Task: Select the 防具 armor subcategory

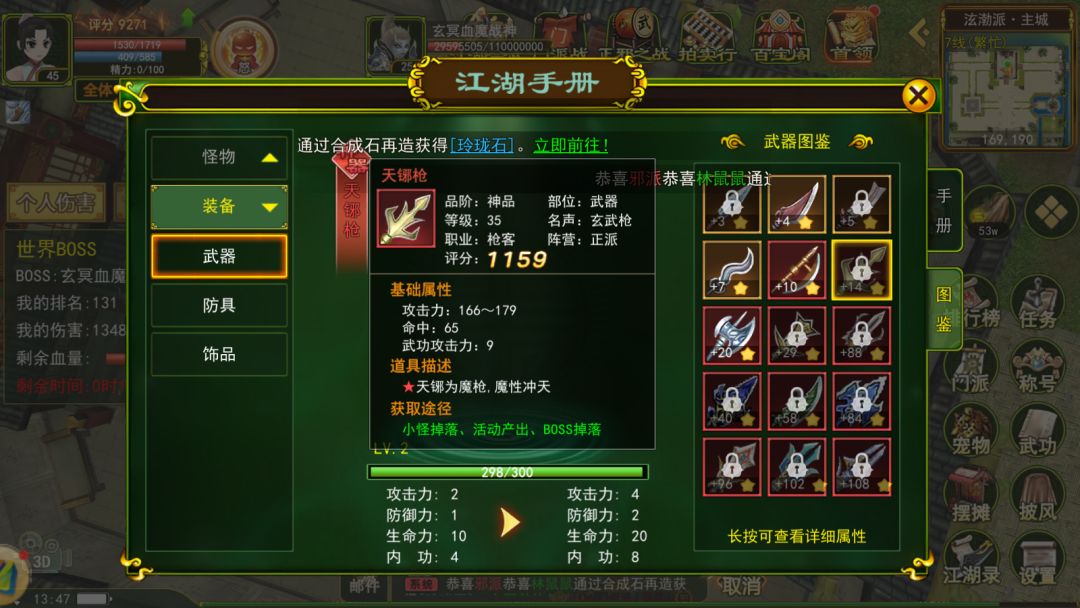Action: [x=219, y=305]
